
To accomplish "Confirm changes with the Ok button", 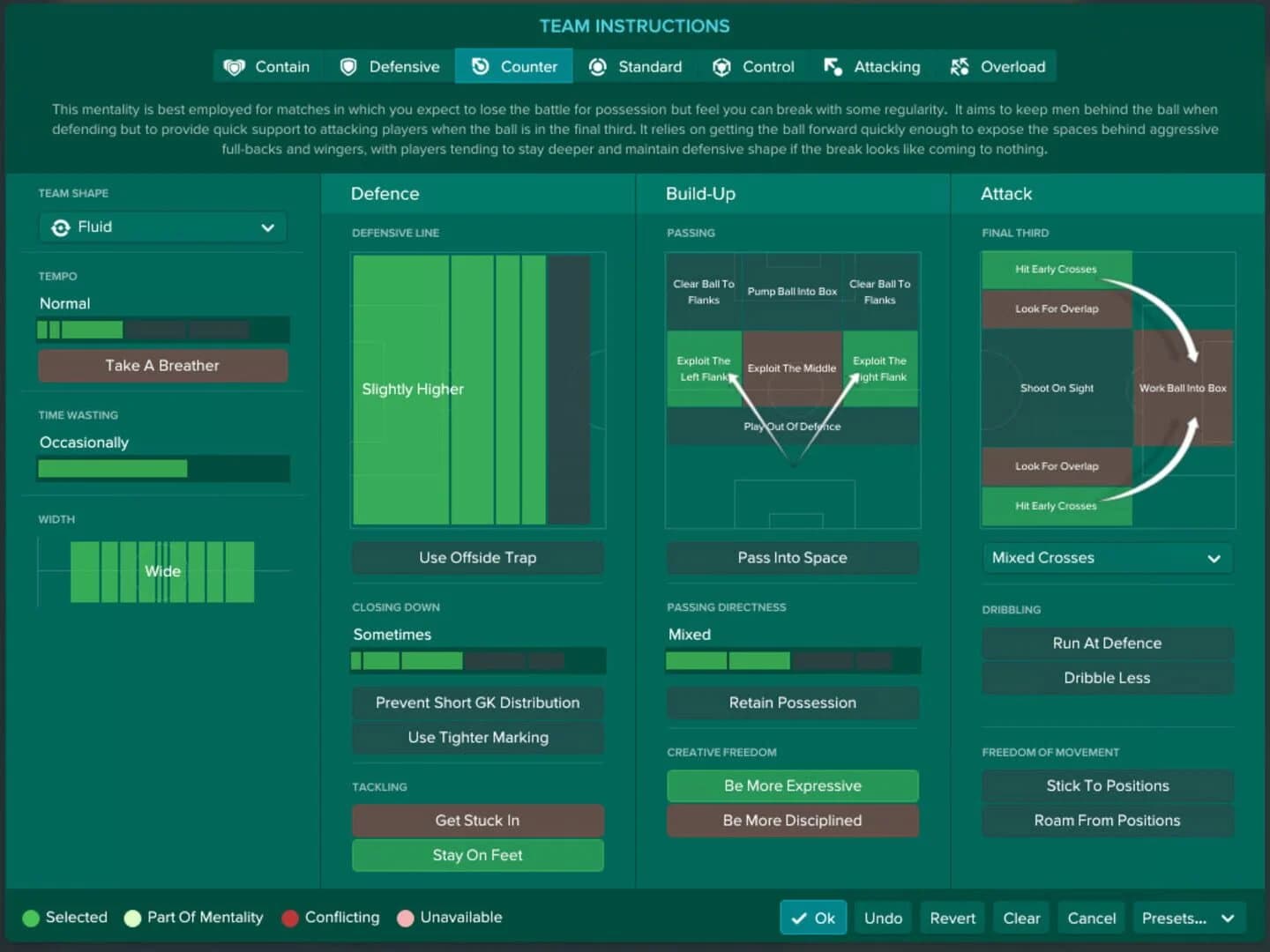I will 812,918.
